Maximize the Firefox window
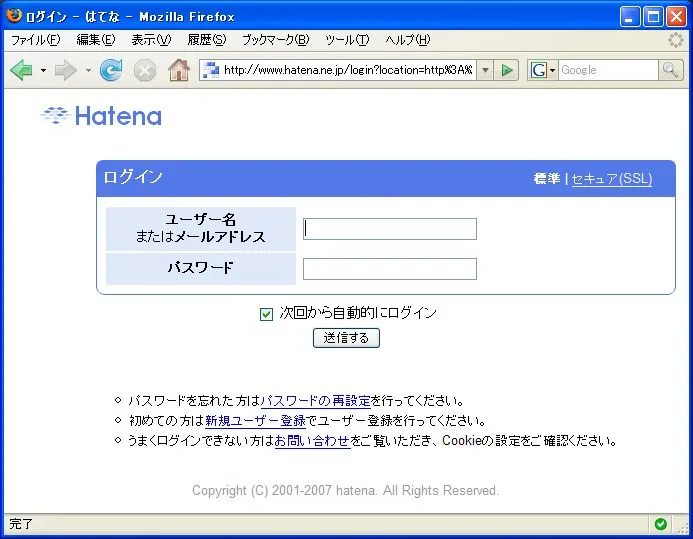This screenshot has height=539, width=693. tap(653, 17)
